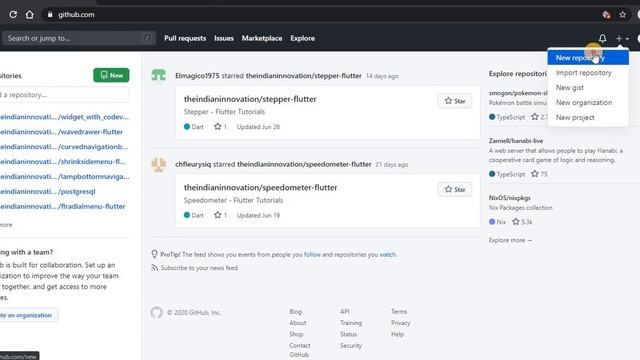640x360 pixels.
Task: Click the star count icon on the speedometer-flutter card
Action: click(x=218, y=215)
